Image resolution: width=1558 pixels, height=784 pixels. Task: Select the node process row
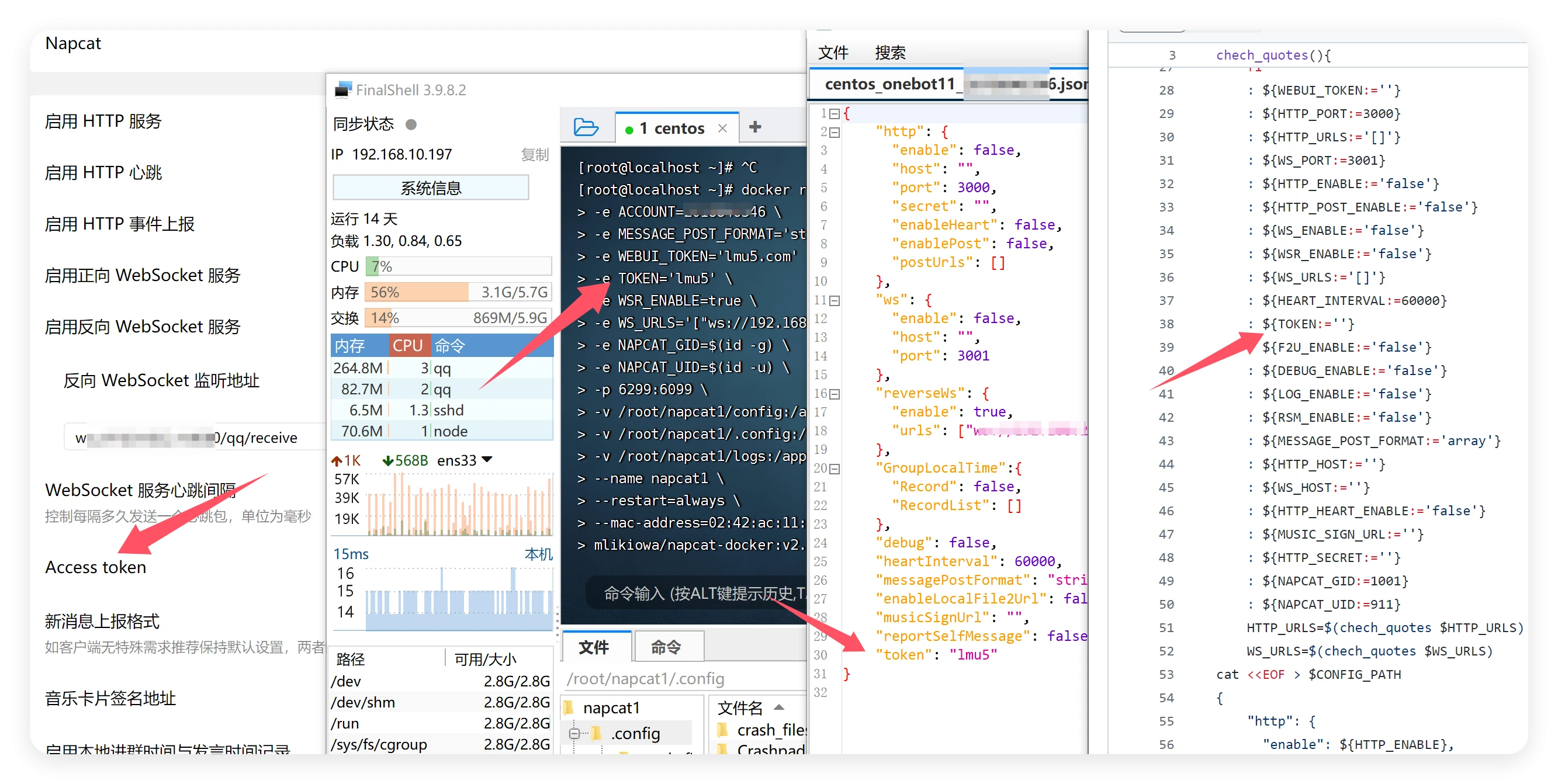pos(442,432)
